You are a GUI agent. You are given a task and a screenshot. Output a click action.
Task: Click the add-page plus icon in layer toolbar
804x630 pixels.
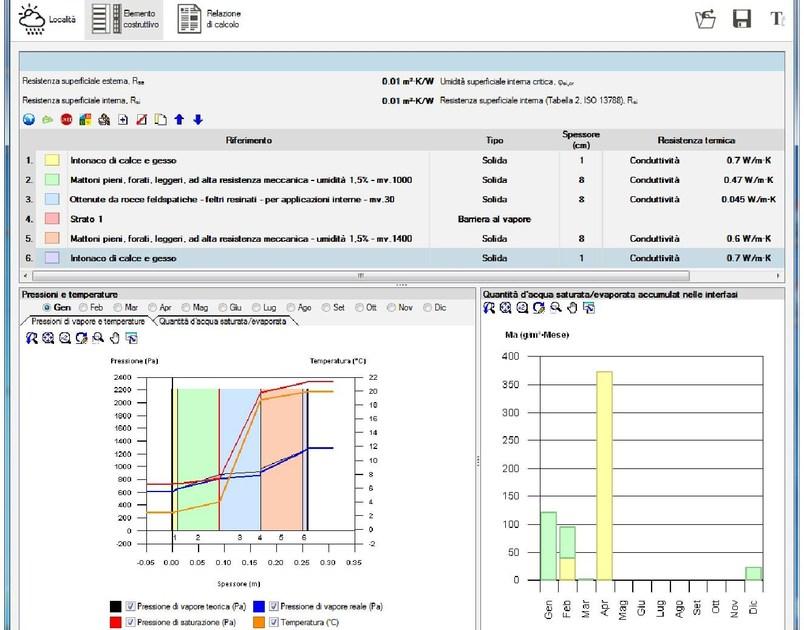tap(123, 120)
